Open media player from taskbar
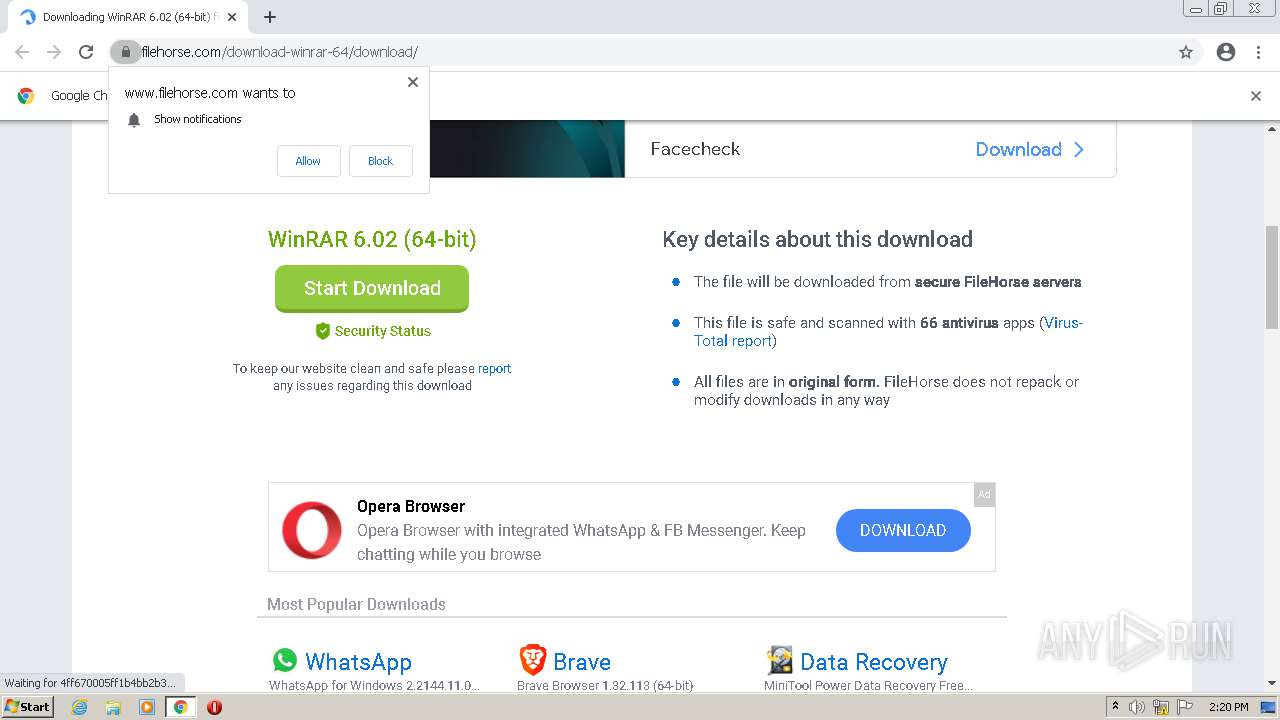 [147, 707]
